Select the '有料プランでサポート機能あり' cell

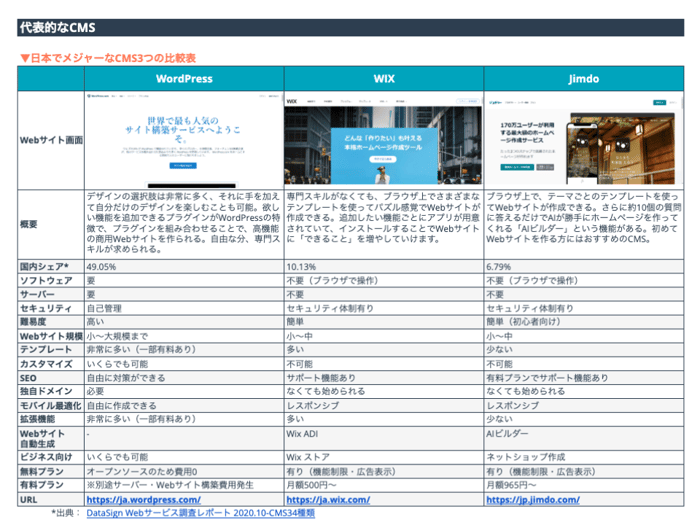tap(547, 378)
